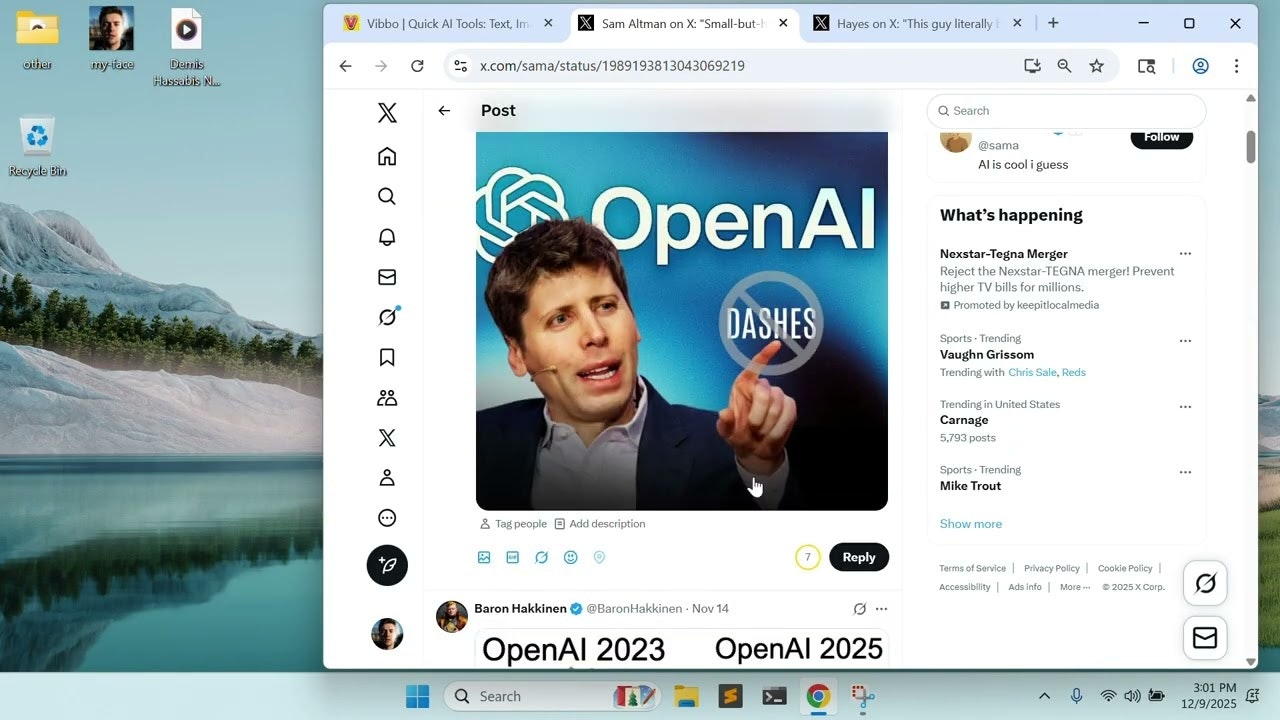Open Bookmarks in sidebar
This screenshot has width=1280, height=720.
387,357
